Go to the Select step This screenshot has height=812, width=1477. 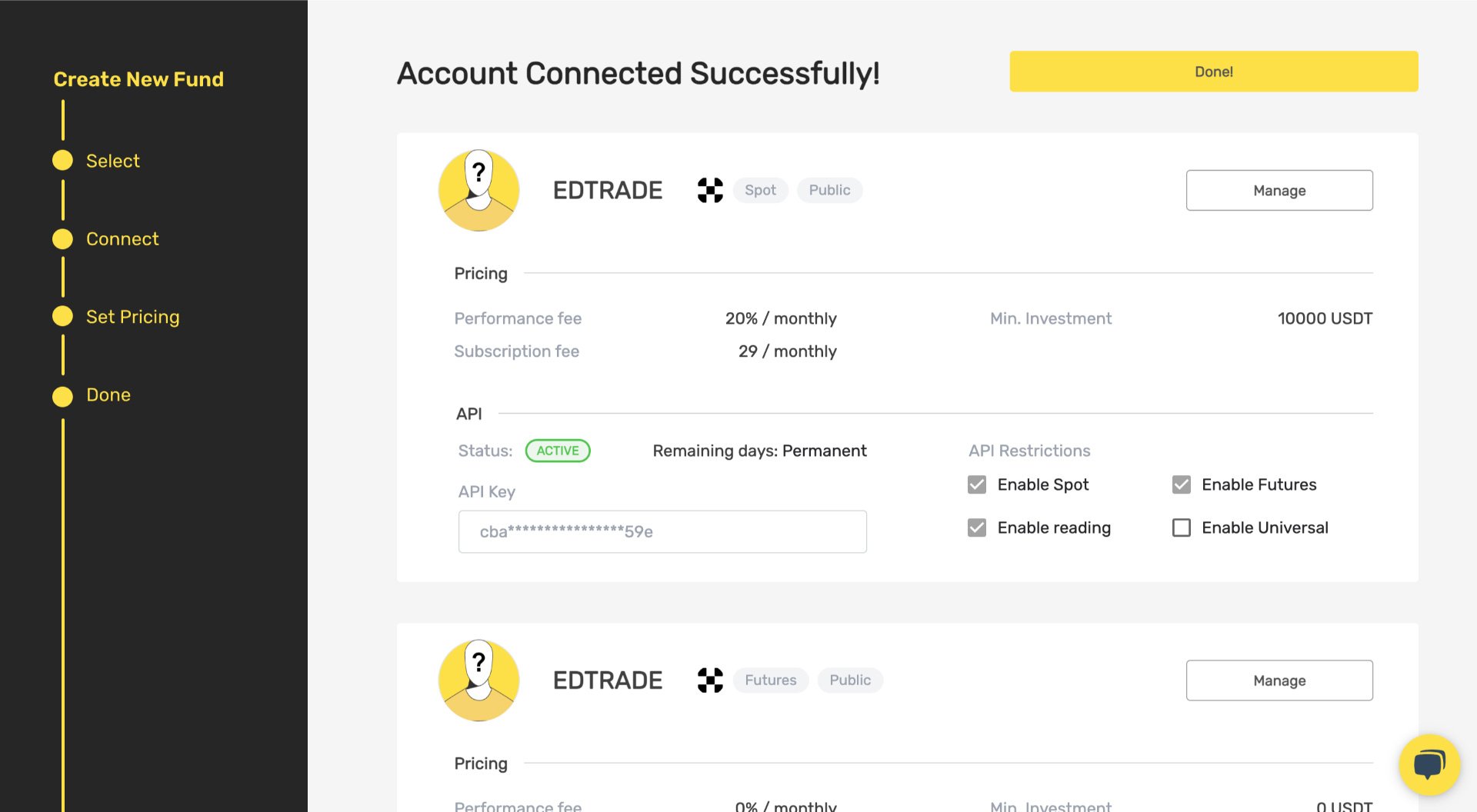[112, 161]
